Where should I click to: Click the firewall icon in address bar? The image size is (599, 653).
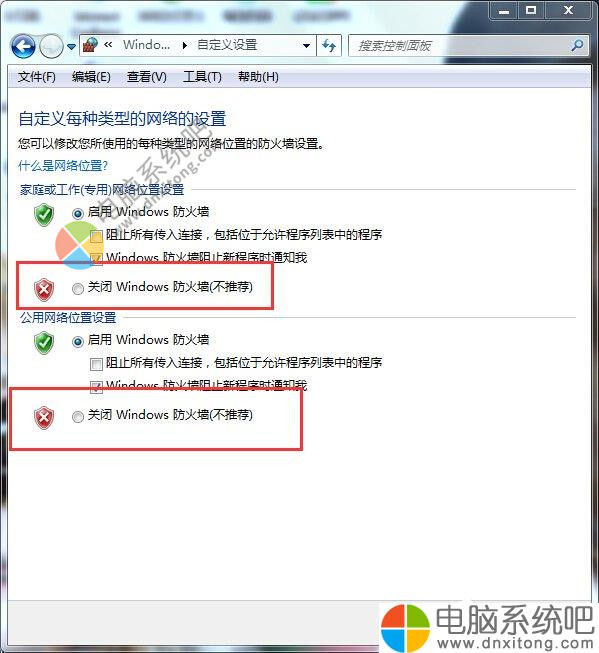tap(90, 45)
